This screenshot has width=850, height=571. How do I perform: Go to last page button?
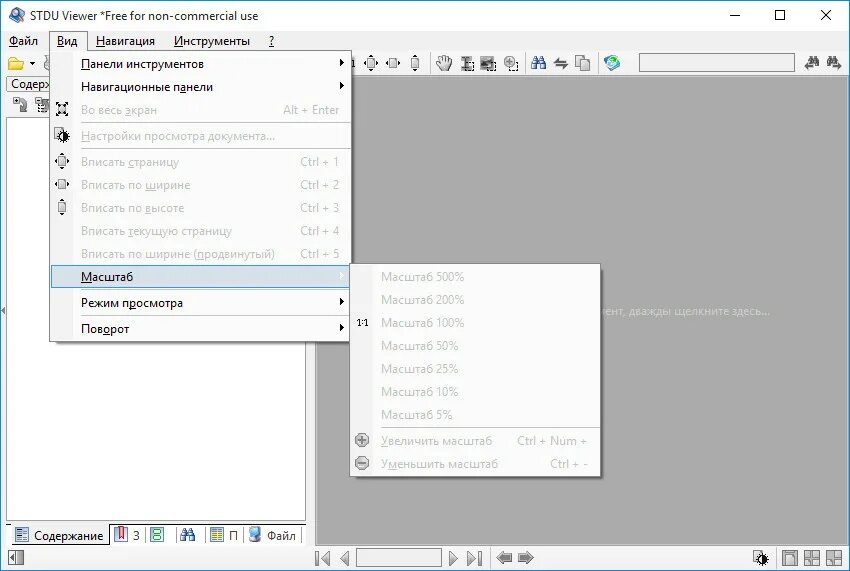pos(475,558)
